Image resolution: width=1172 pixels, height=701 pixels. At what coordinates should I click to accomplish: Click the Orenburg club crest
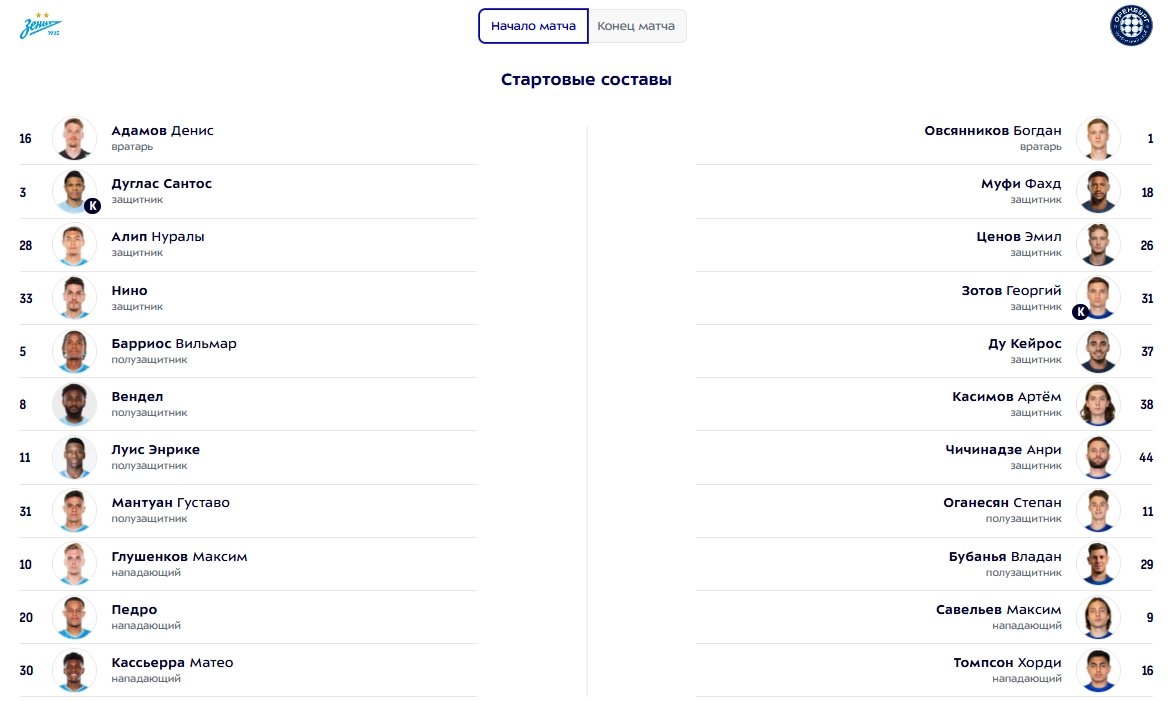[1131, 26]
